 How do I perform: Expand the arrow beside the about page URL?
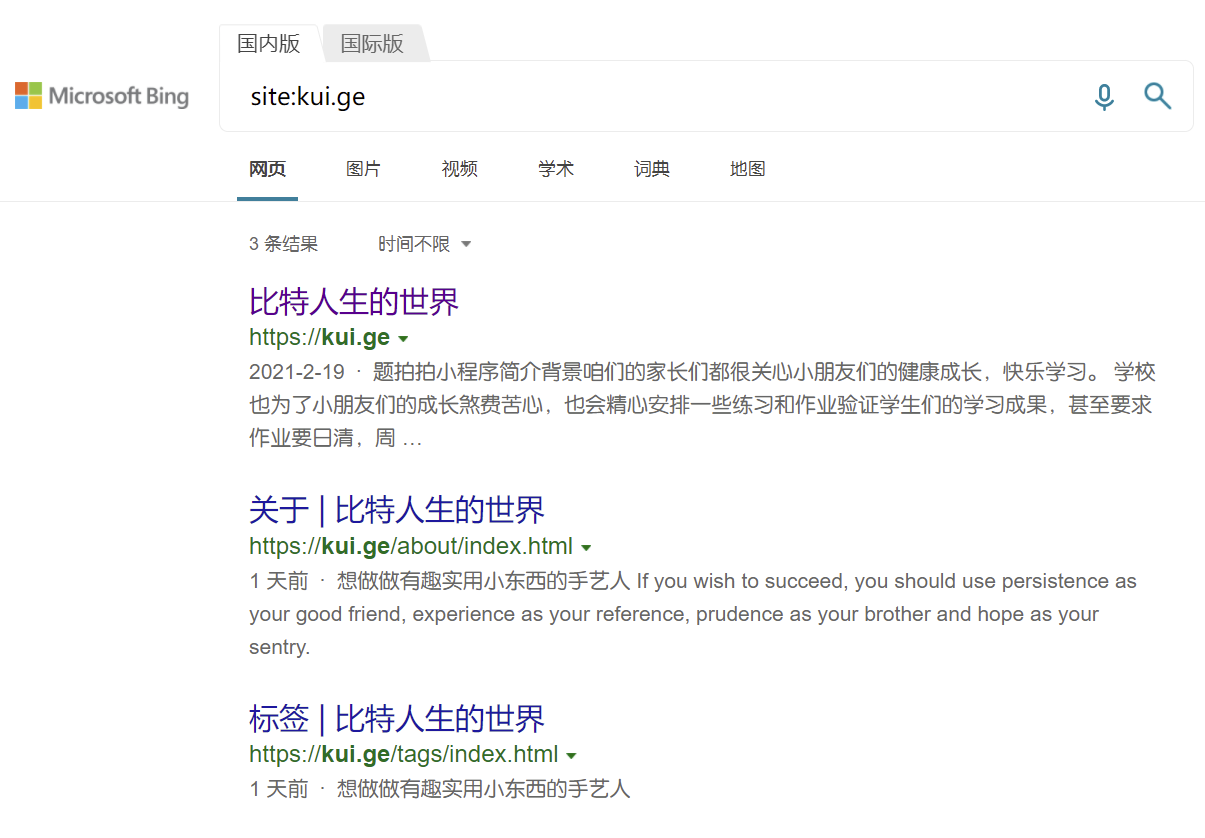click(x=587, y=547)
